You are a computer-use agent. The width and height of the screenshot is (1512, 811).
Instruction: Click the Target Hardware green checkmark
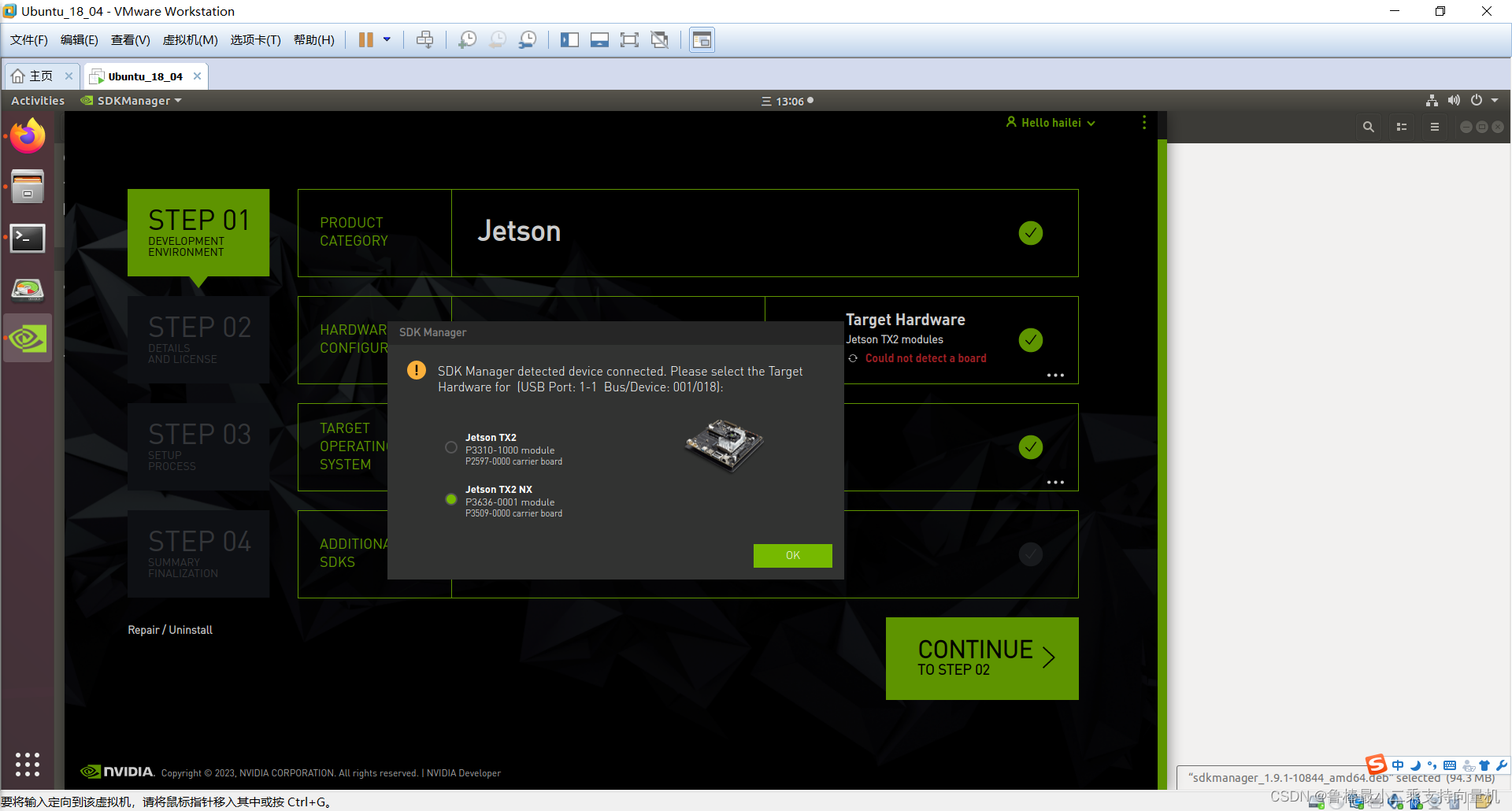point(1031,340)
